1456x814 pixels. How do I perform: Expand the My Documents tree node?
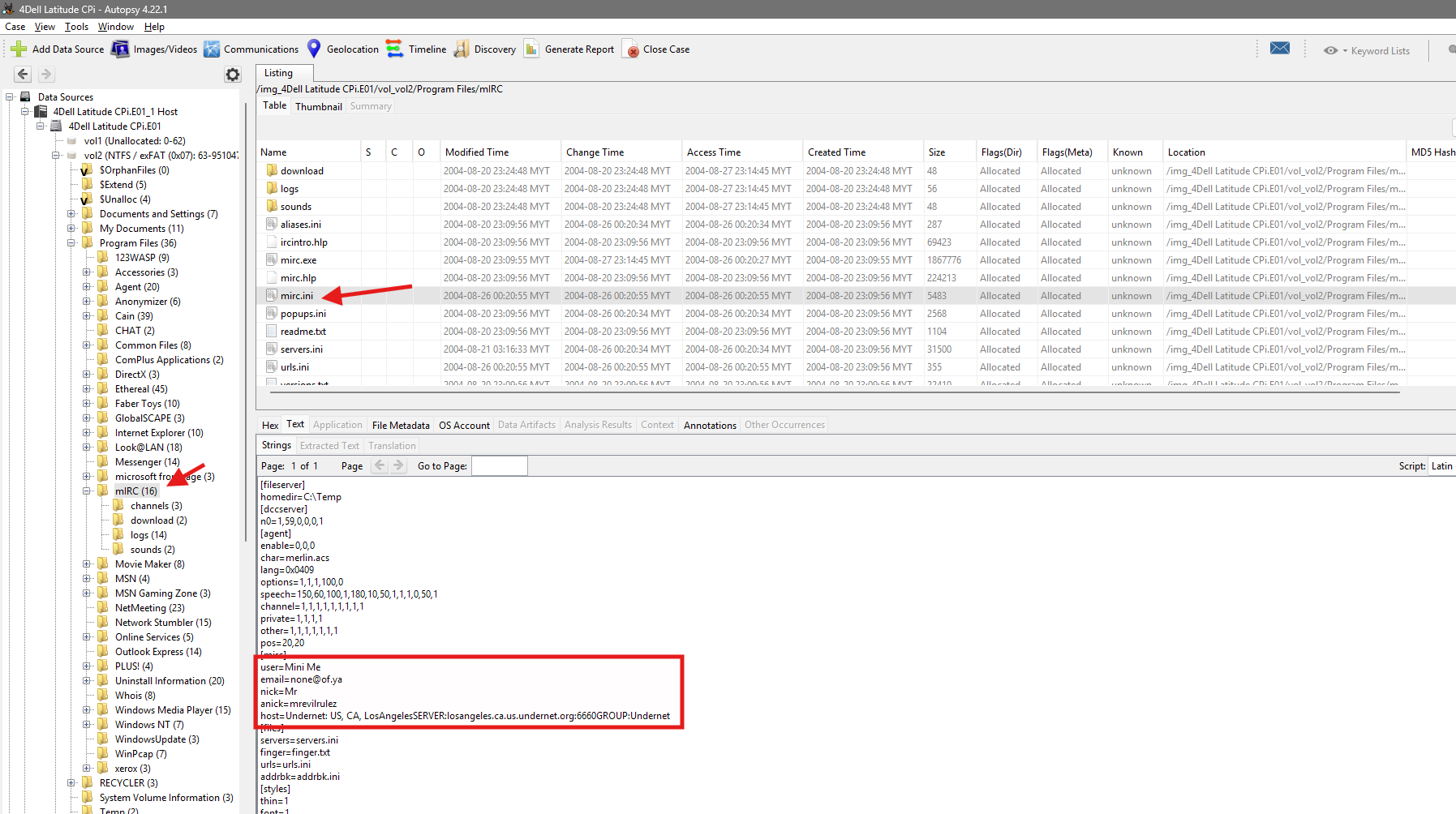(x=71, y=229)
